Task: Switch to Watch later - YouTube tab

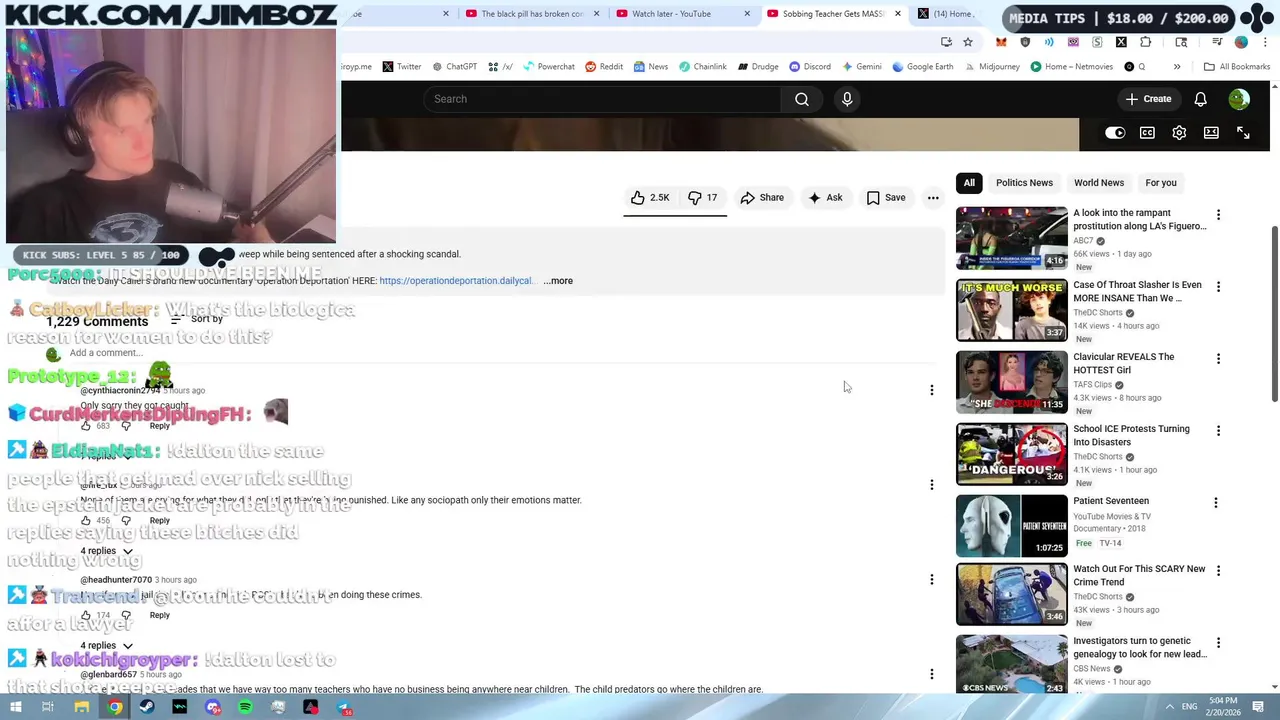Action: click(671, 14)
